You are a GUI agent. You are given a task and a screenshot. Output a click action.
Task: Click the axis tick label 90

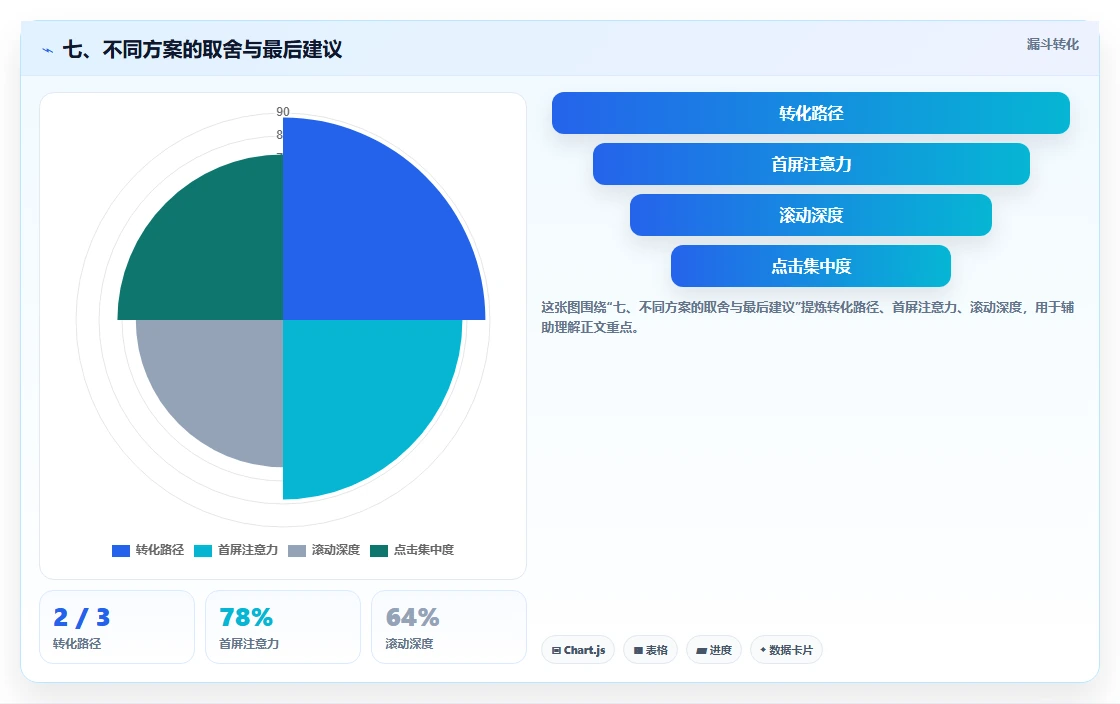(283, 111)
